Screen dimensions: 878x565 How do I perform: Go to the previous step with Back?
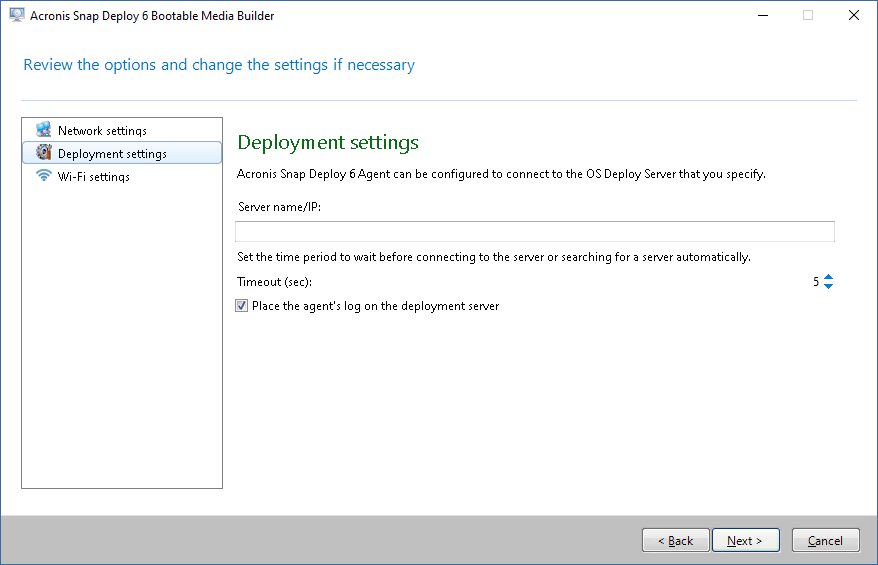(675, 540)
